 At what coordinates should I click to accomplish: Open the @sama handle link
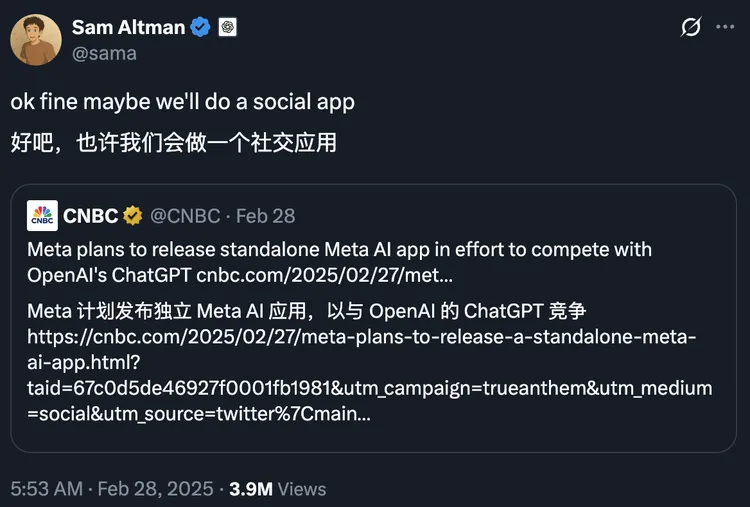coord(104,53)
